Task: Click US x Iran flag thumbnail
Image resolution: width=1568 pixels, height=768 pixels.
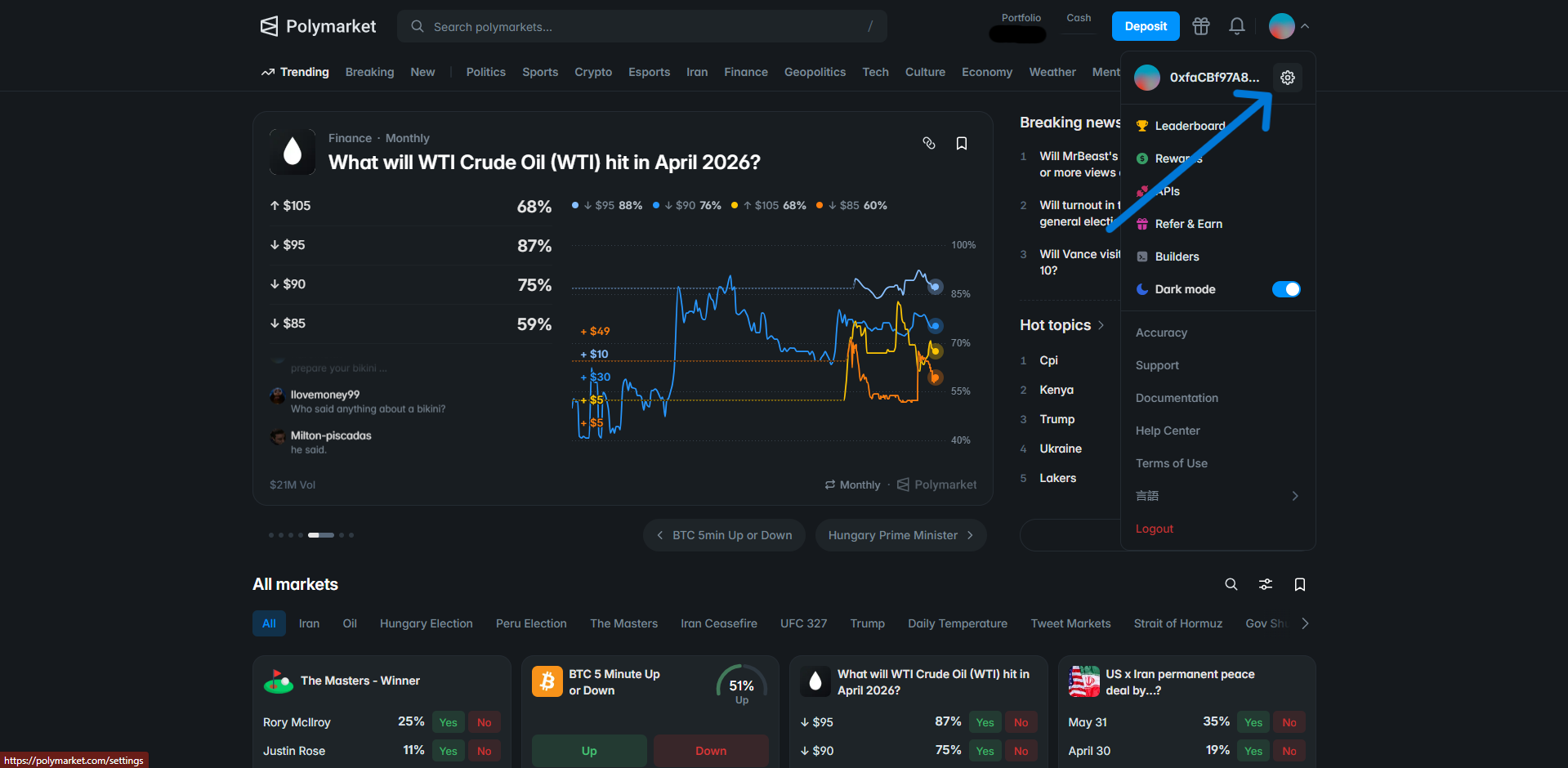Action: click(x=1084, y=681)
